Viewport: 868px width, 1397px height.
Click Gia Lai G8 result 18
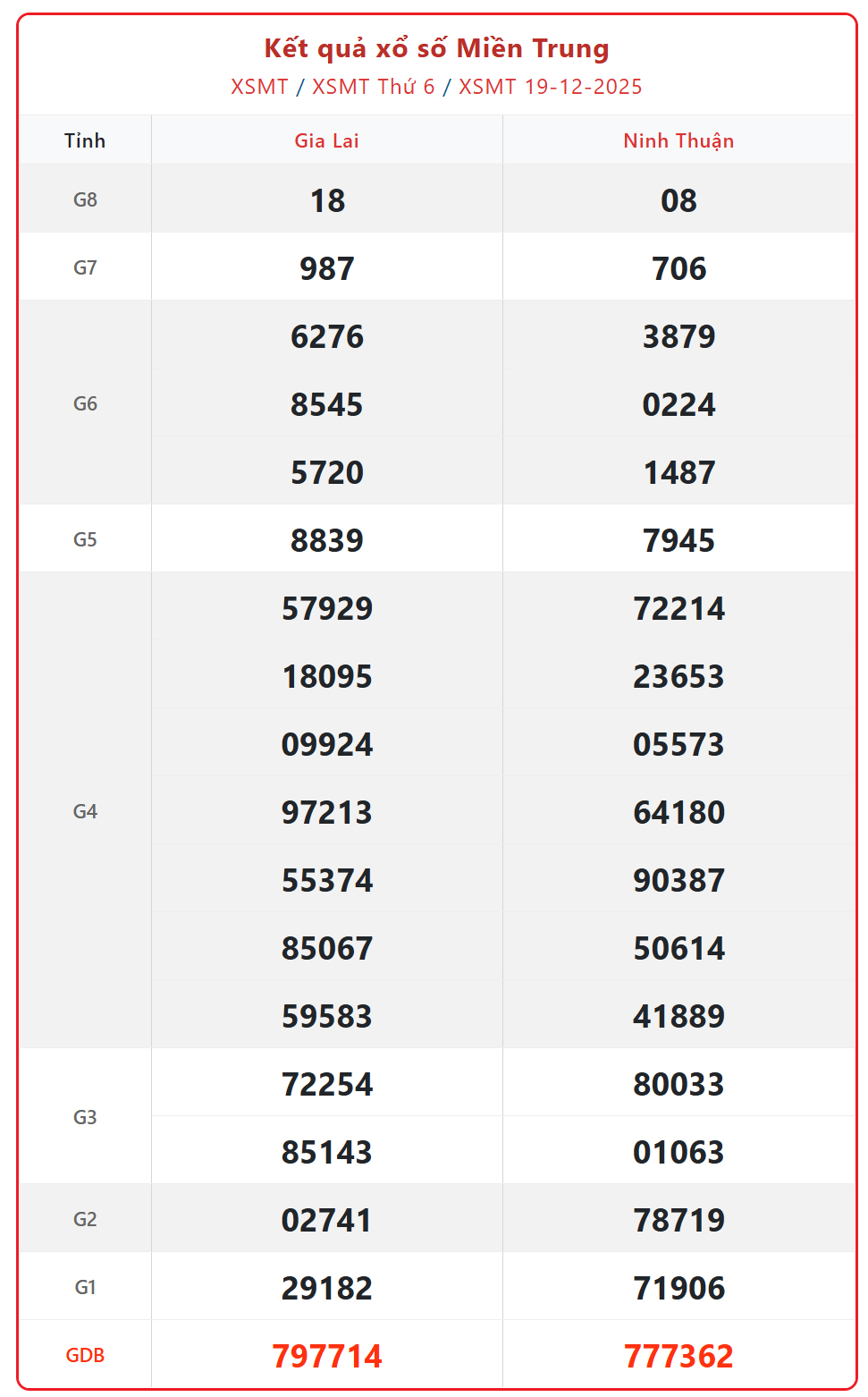click(x=327, y=200)
